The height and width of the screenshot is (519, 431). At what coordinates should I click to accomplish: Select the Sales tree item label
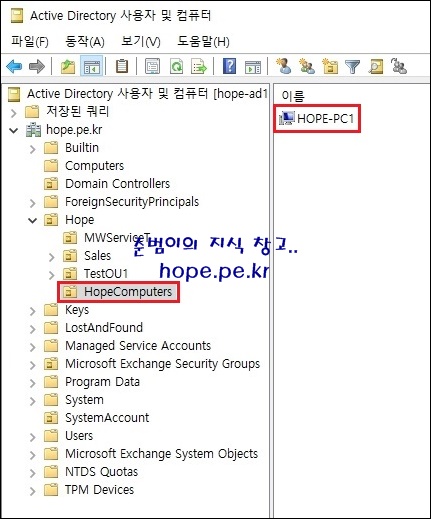[x=97, y=256]
